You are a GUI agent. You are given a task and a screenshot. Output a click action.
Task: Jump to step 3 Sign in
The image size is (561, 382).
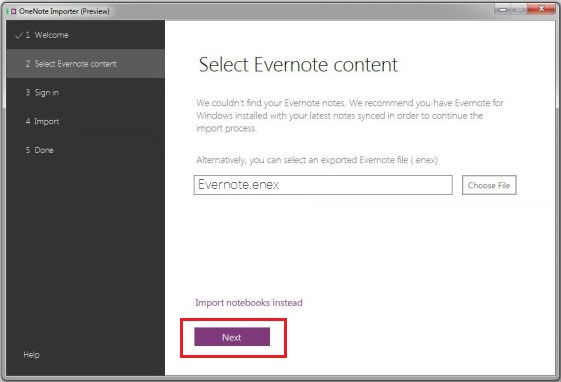click(85, 93)
